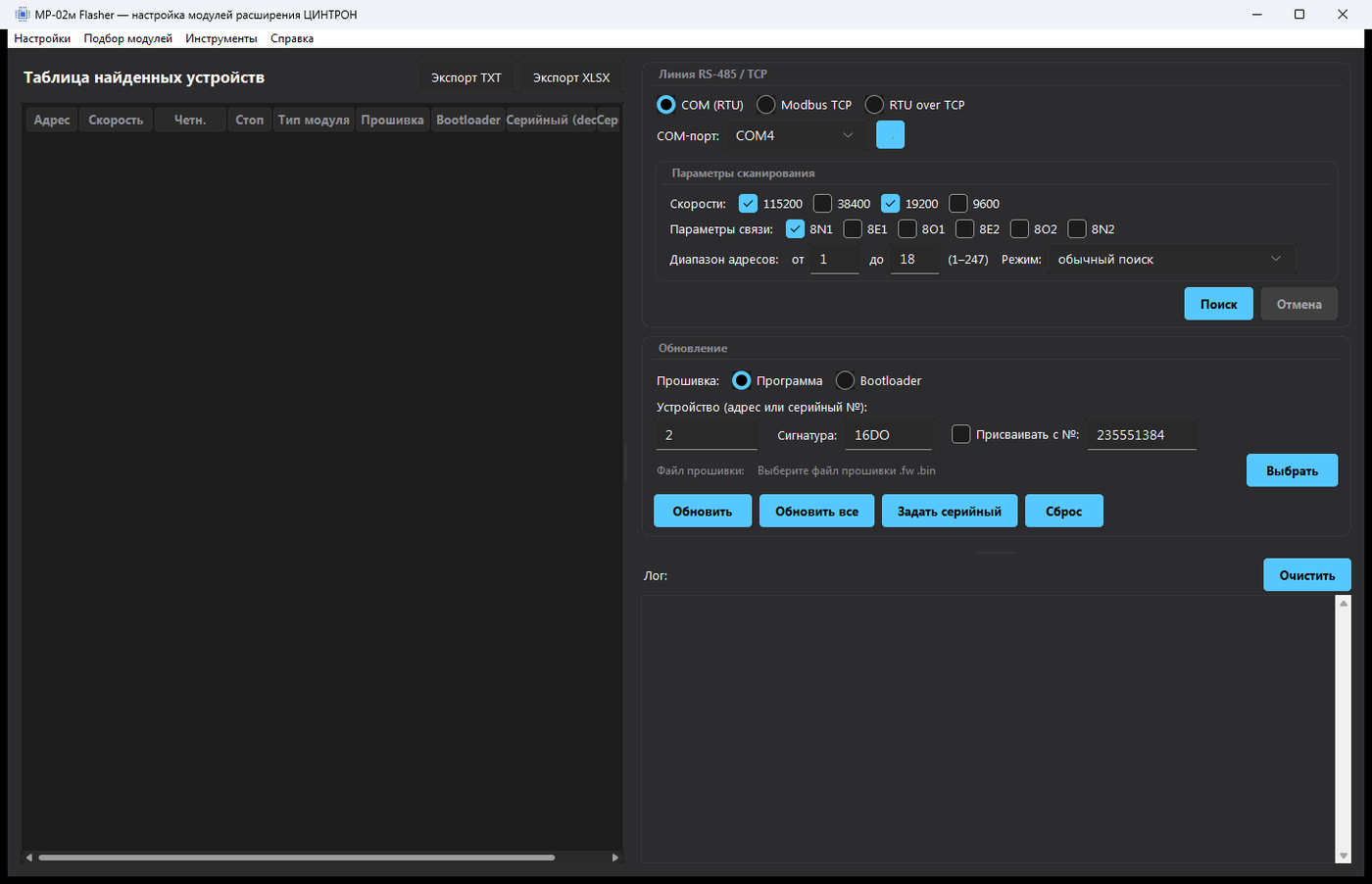Expand the 'Режим' dropdown showing 'обычный поиск'
1372x884 pixels.
[x=1171, y=260]
